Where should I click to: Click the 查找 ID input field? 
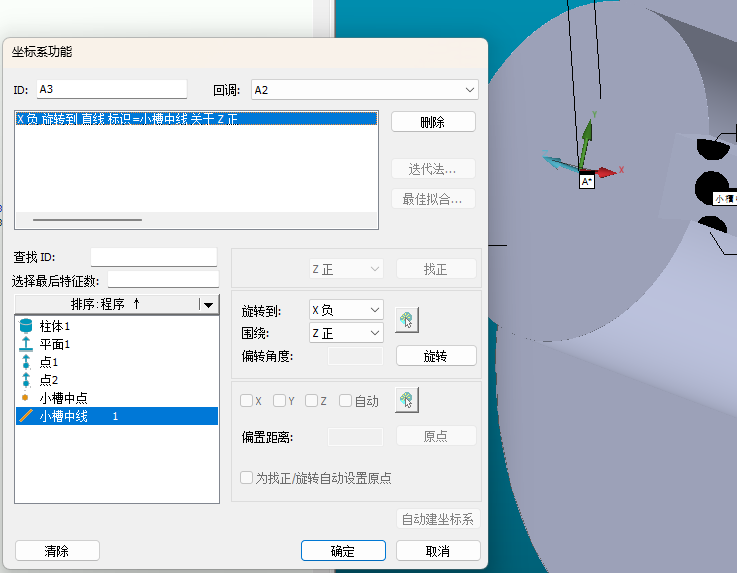pyautogui.click(x=154, y=257)
